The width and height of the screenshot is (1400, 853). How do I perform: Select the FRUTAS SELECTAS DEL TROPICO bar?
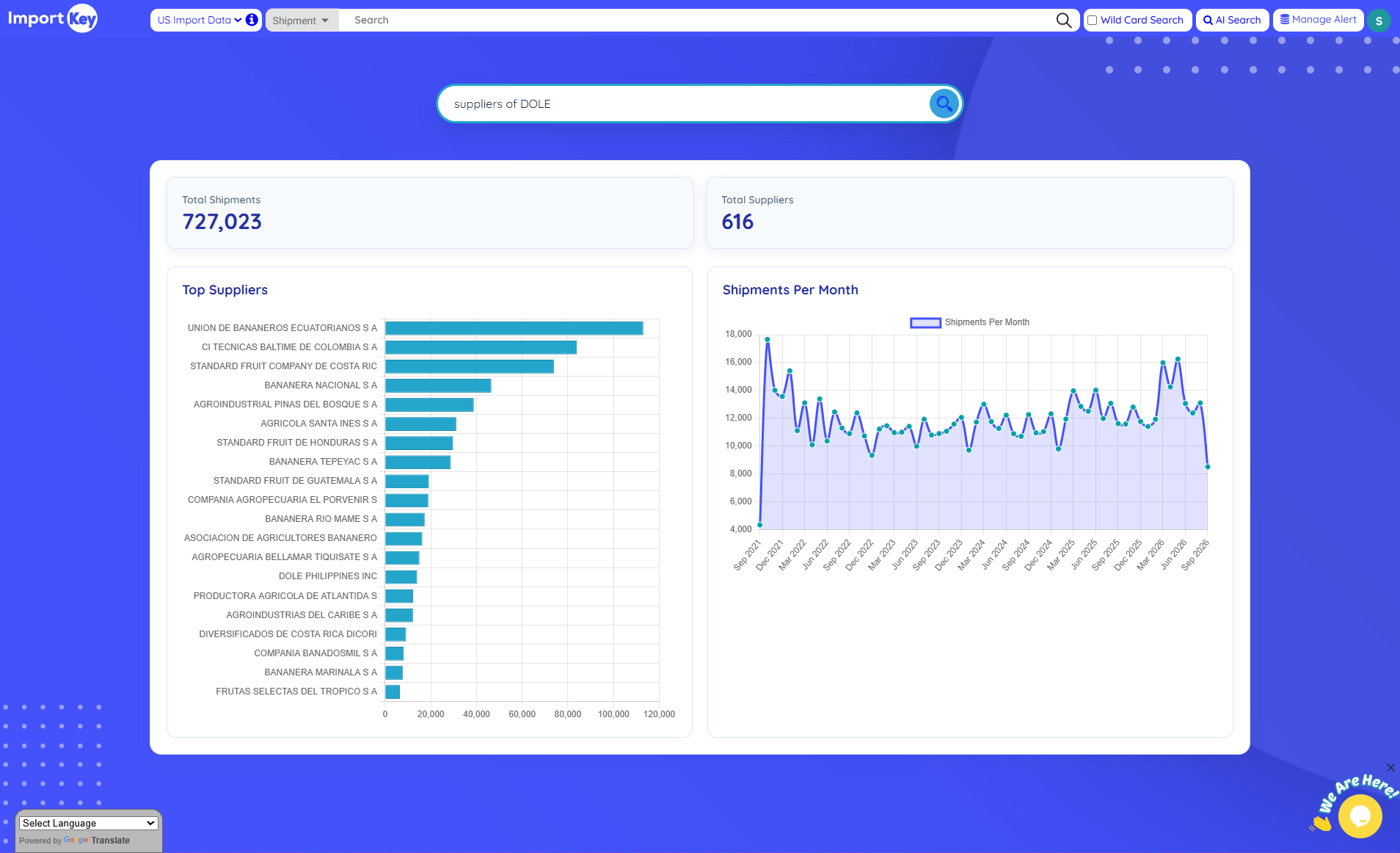point(393,692)
